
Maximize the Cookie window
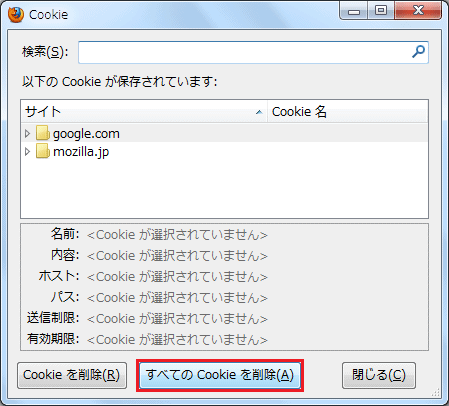[x=381, y=11]
